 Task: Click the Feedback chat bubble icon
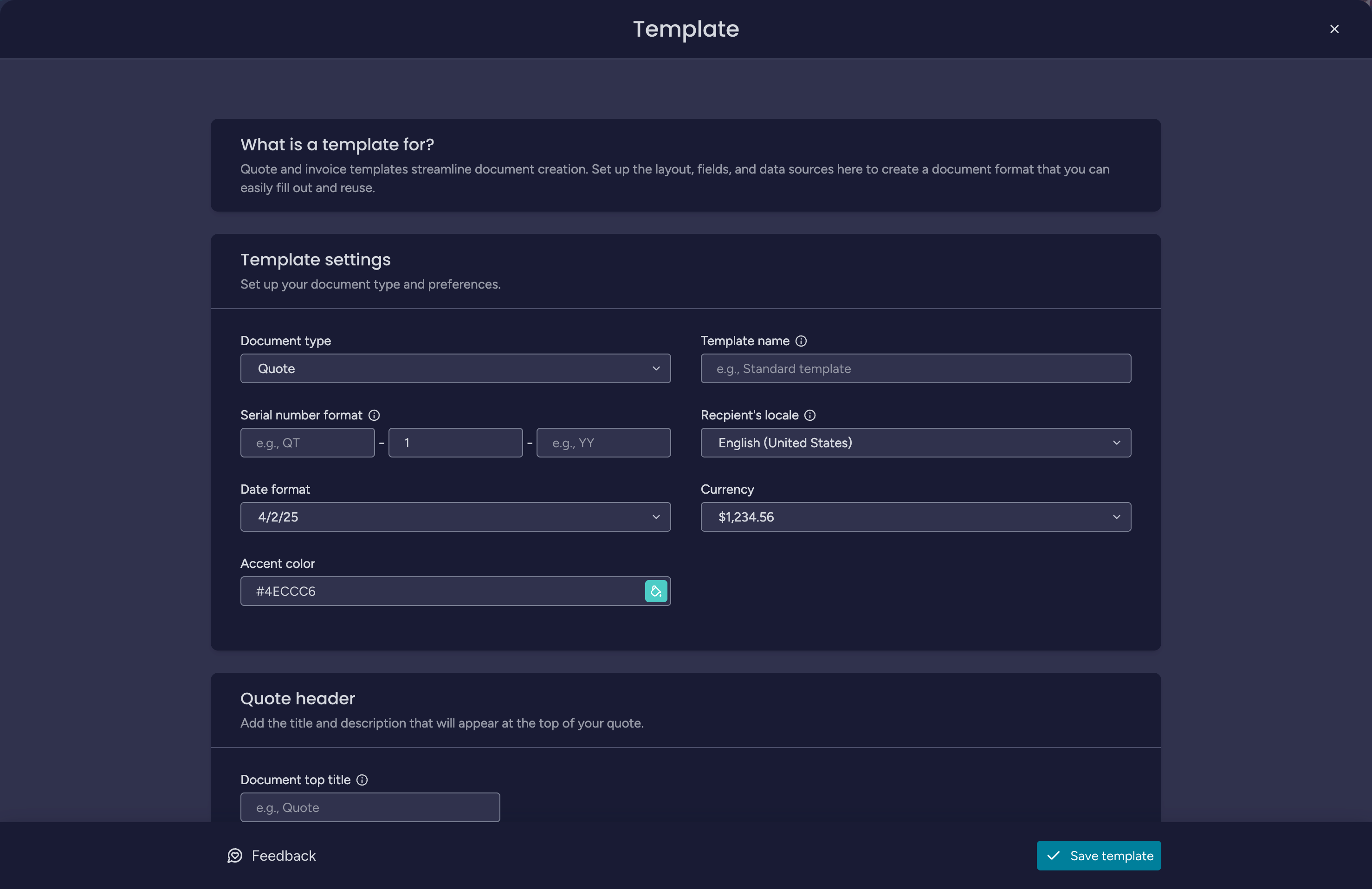pyautogui.click(x=235, y=856)
